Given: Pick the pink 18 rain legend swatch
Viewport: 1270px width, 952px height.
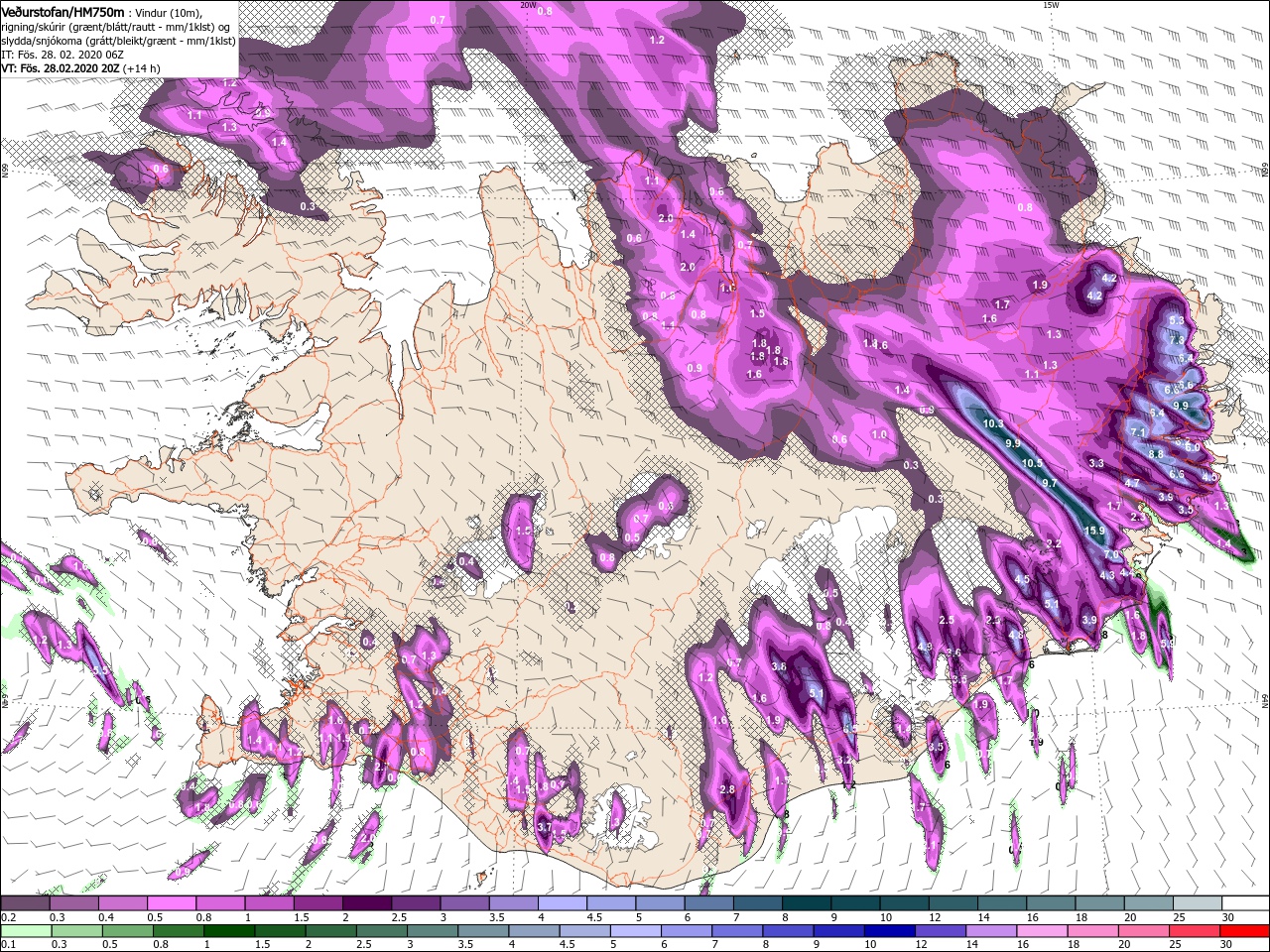Looking at the screenshot, I should tap(1091, 931).
